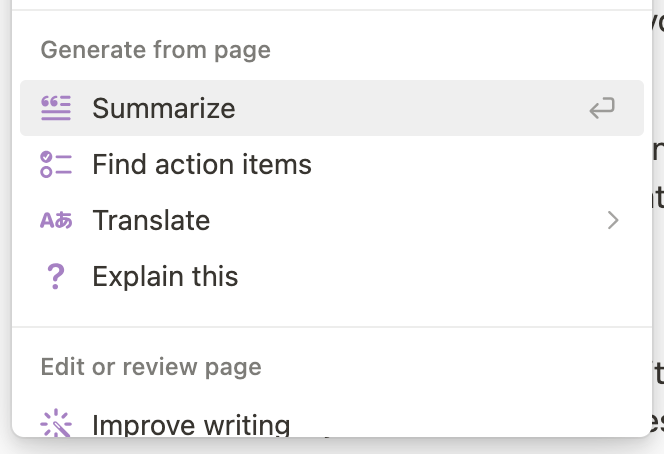This screenshot has width=664, height=454.
Task: Click the word 'this' in Explain this
Action: tap(215, 276)
